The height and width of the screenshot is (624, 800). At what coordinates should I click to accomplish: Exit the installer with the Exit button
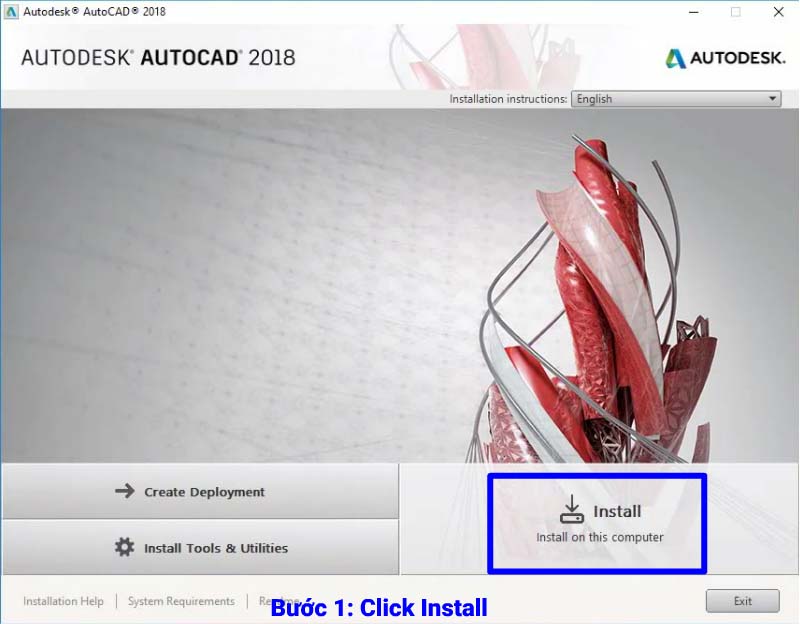pyautogui.click(x=742, y=601)
